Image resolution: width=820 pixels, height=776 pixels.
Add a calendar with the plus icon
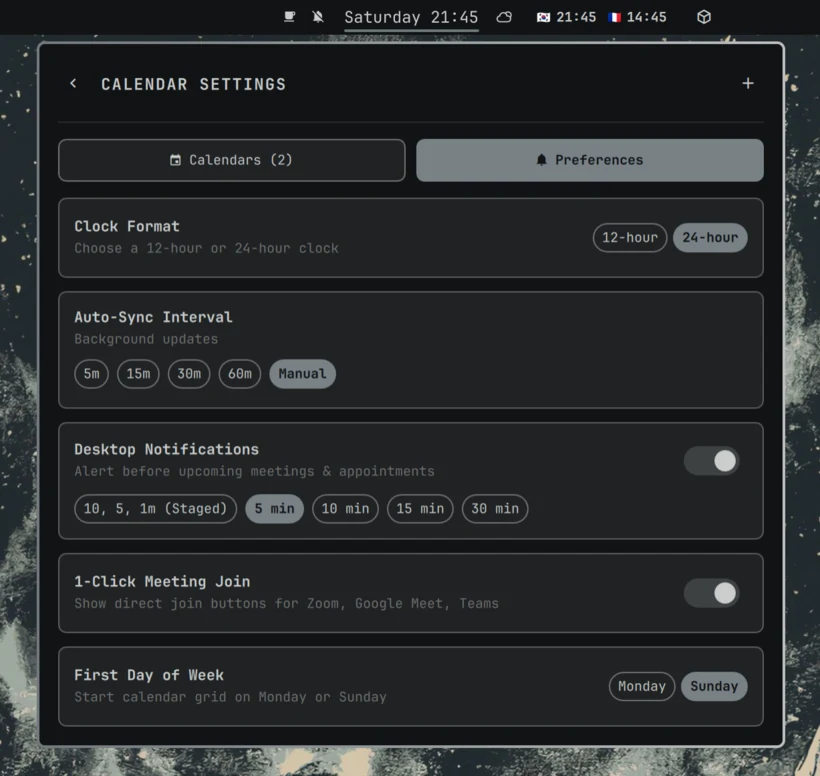[x=748, y=83]
